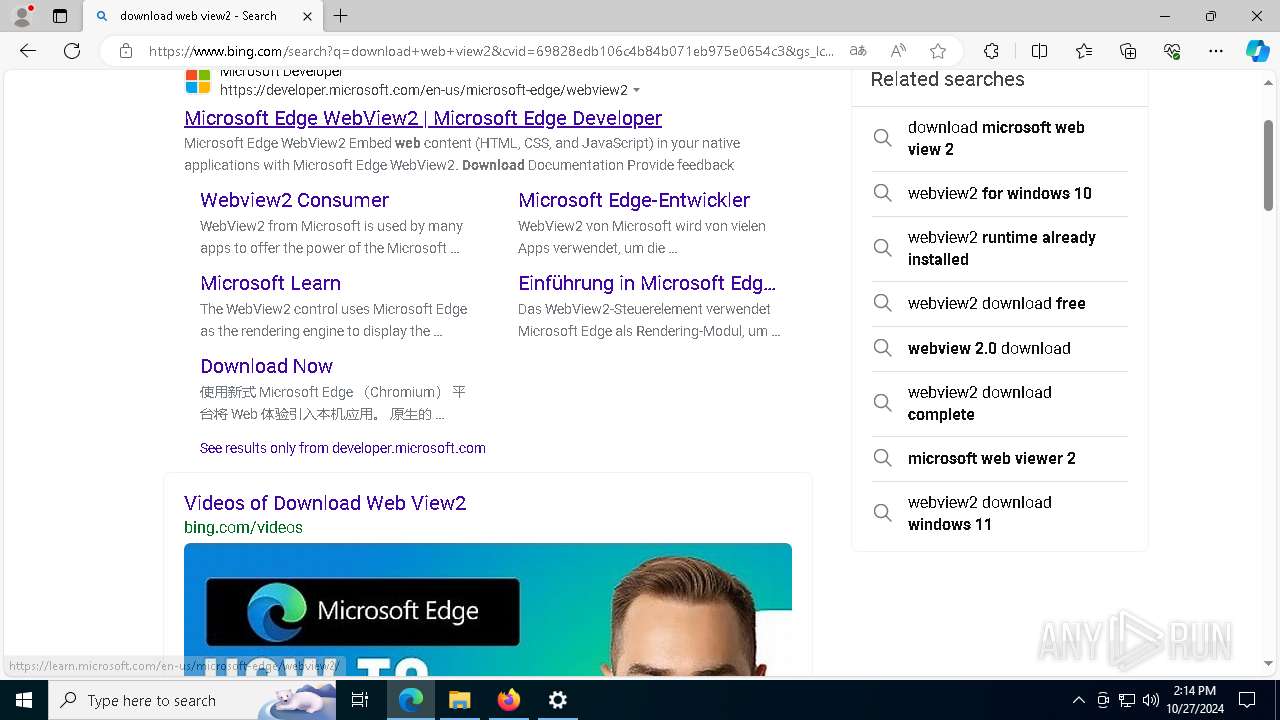This screenshot has width=1280, height=720.
Task: Play the Microsoft Edge video thumbnail
Action: (x=488, y=609)
